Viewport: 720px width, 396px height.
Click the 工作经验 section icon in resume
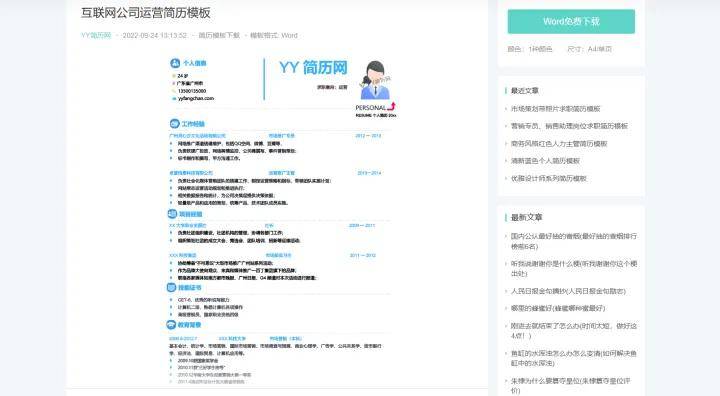[174, 124]
